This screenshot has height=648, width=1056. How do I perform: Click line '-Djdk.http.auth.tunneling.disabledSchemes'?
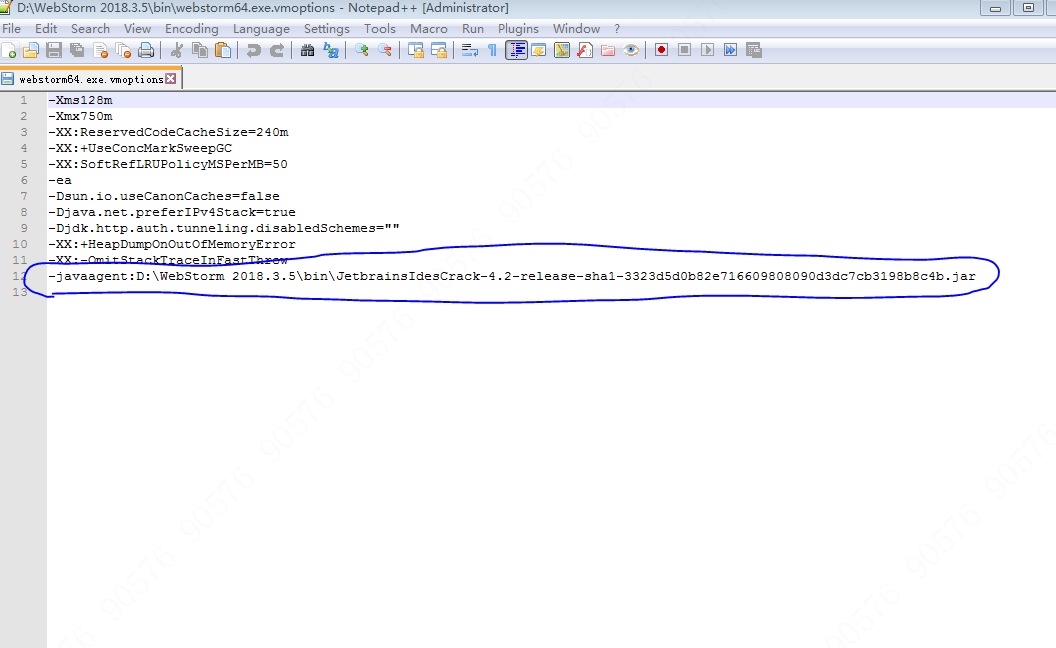point(224,228)
